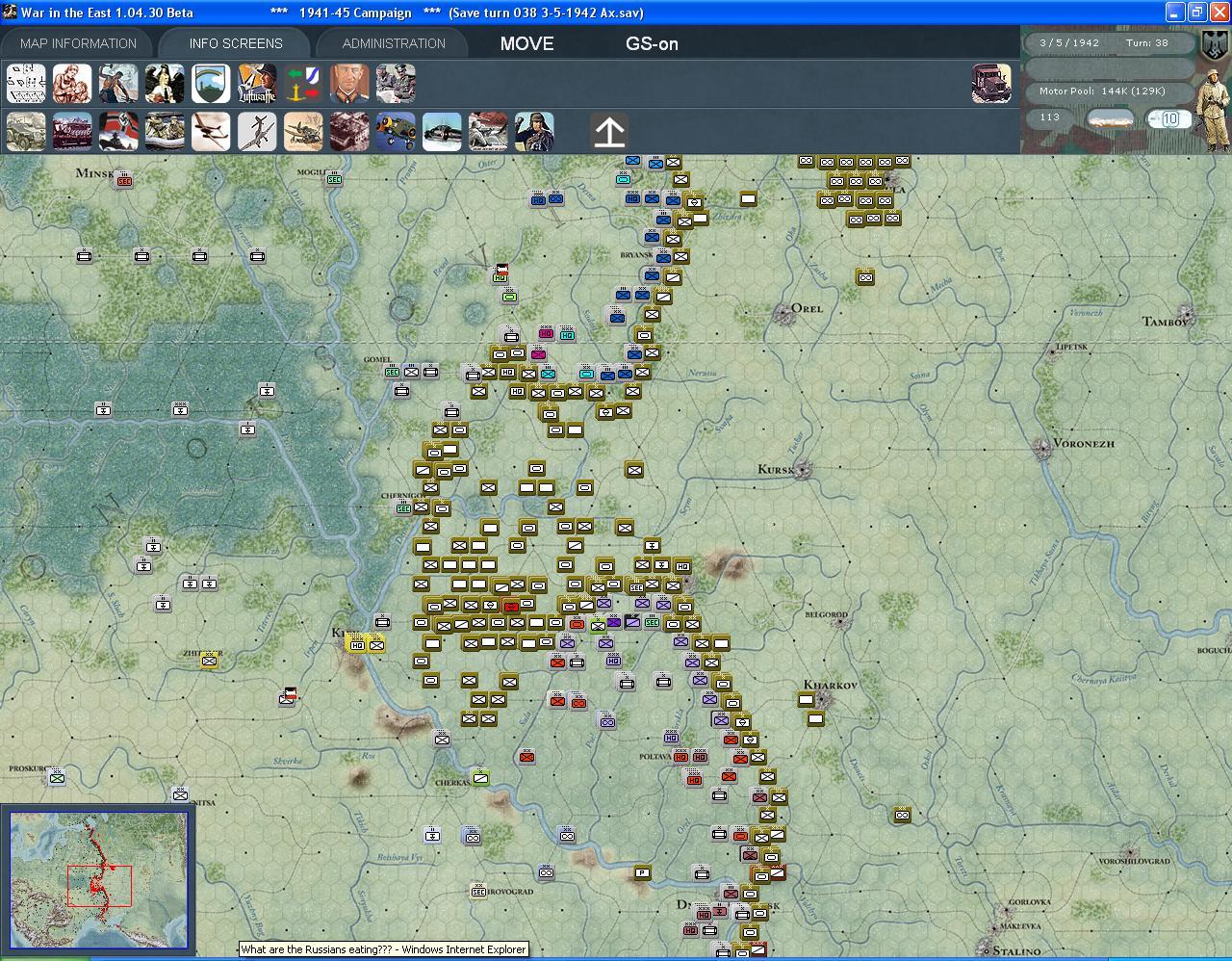The height and width of the screenshot is (961, 1232).
Task: Click the red train icon
Action: tap(72, 132)
